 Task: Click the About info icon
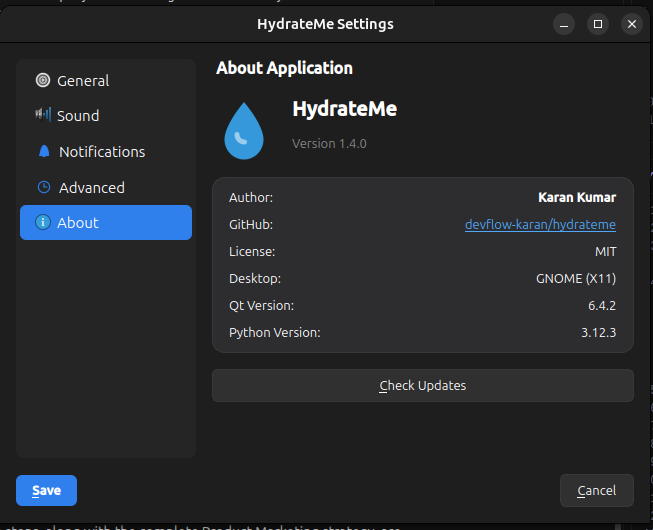click(42, 222)
